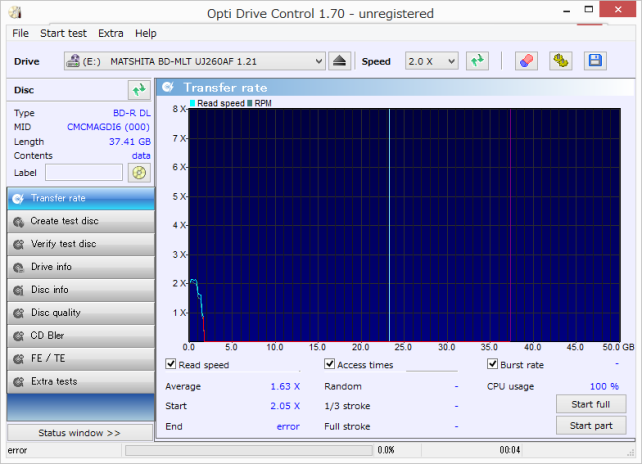This screenshot has width=642, height=464.
Task: Click the label edit icon
Action: coord(139,173)
